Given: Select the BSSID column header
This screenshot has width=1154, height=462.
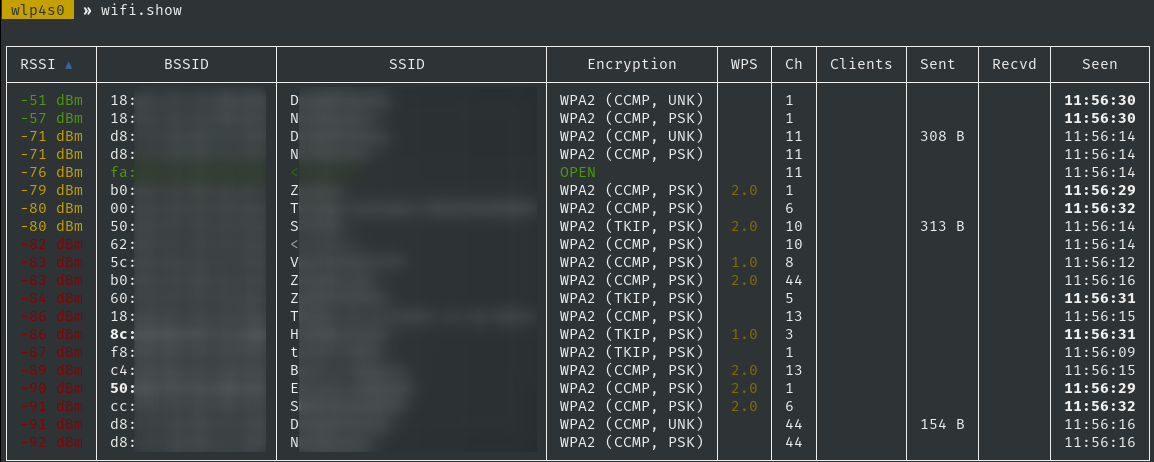Looking at the screenshot, I should 187,64.
